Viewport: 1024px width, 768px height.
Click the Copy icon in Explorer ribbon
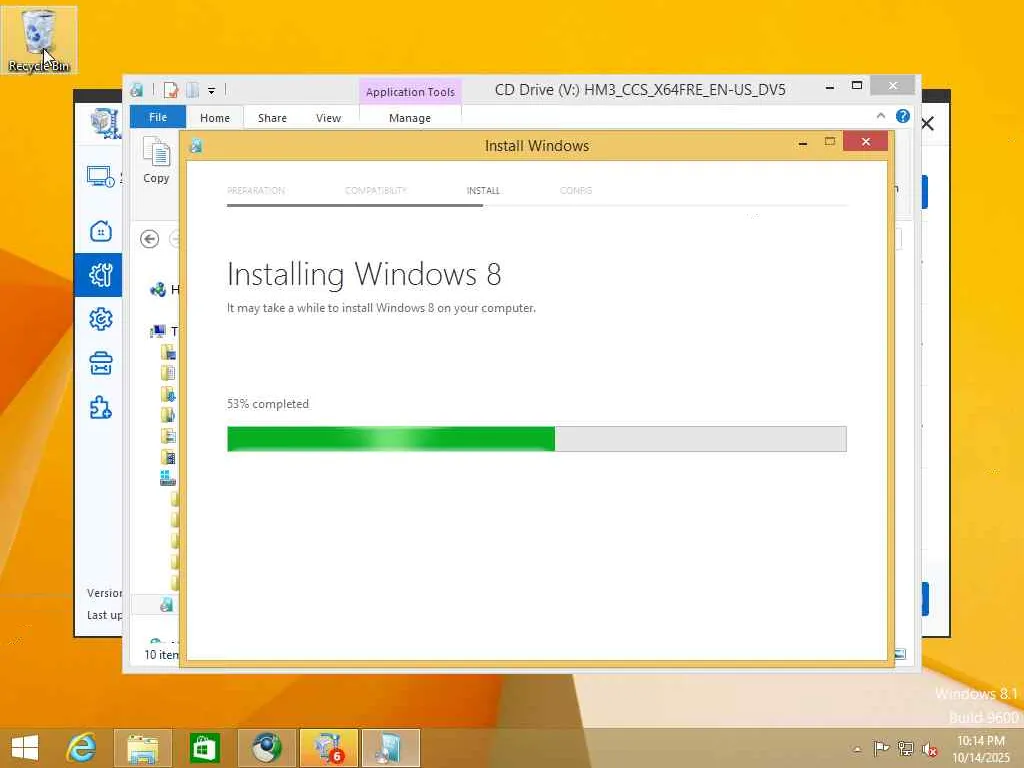pyautogui.click(x=157, y=161)
